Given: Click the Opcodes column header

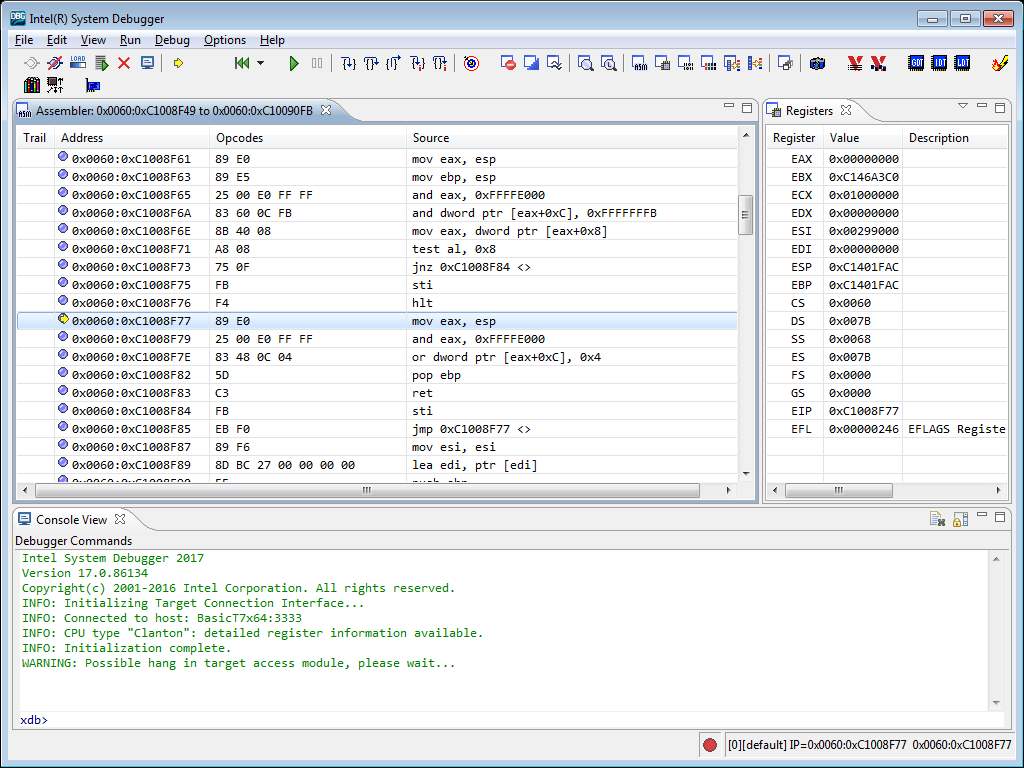Looking at the screenshot, I should tap(240, 138).
